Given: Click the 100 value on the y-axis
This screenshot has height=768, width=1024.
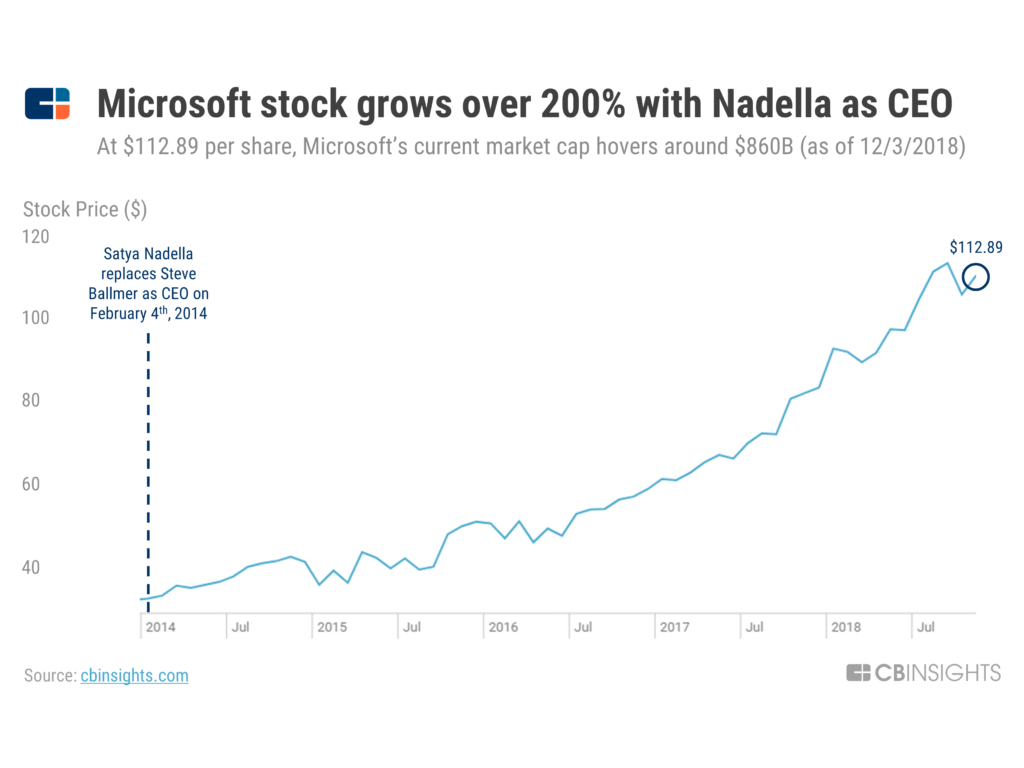Looking at the screenshot, I should 35,318.
